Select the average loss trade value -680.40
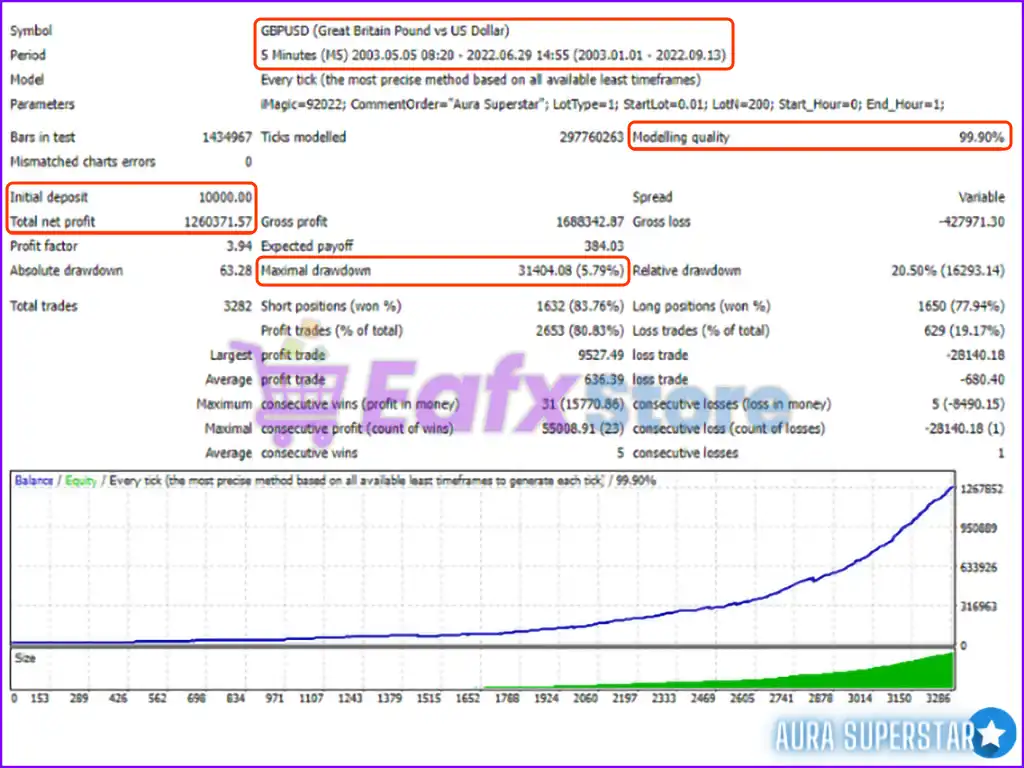 coord(982,379)
